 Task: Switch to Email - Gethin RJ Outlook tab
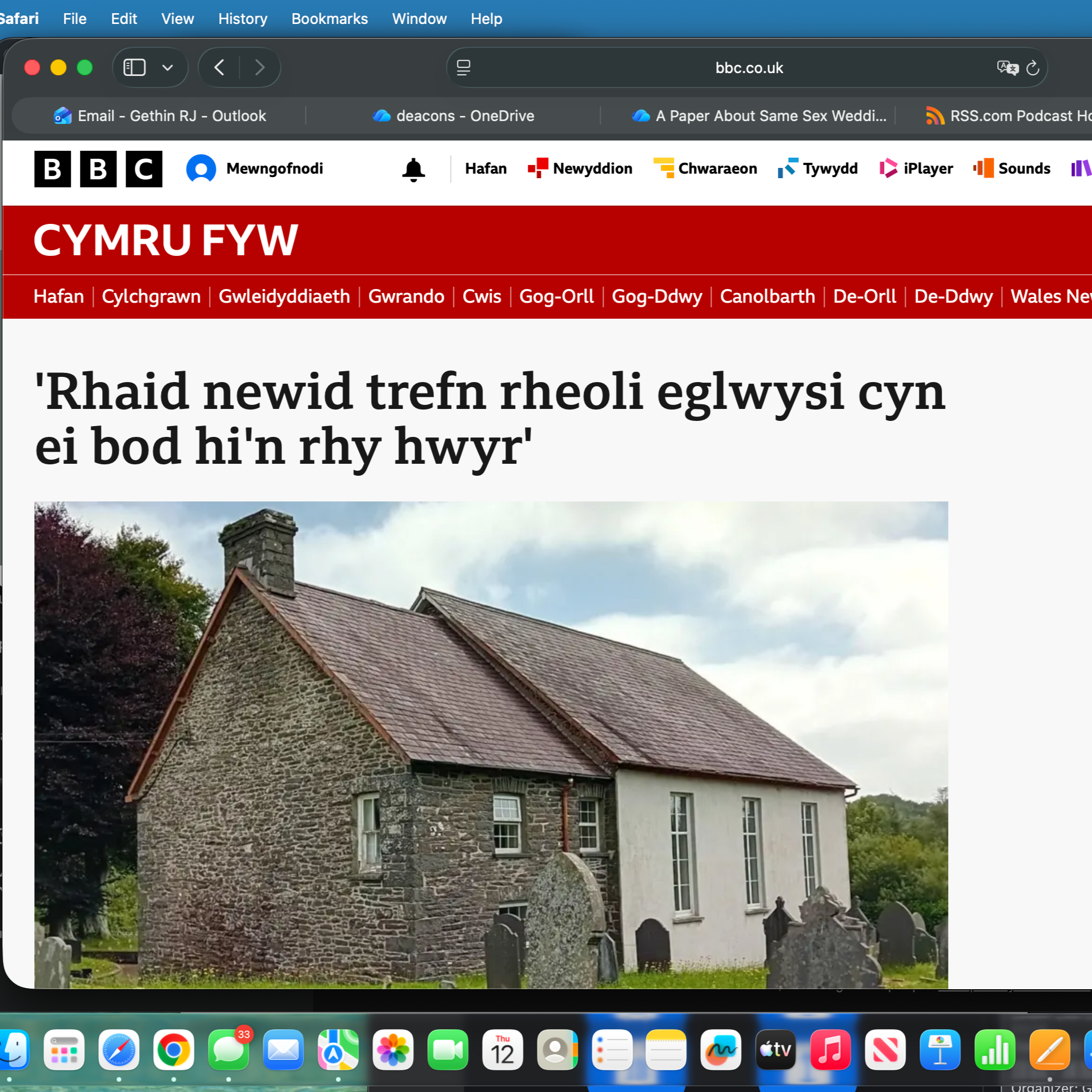pyautogui.click(x=159, y=116)
